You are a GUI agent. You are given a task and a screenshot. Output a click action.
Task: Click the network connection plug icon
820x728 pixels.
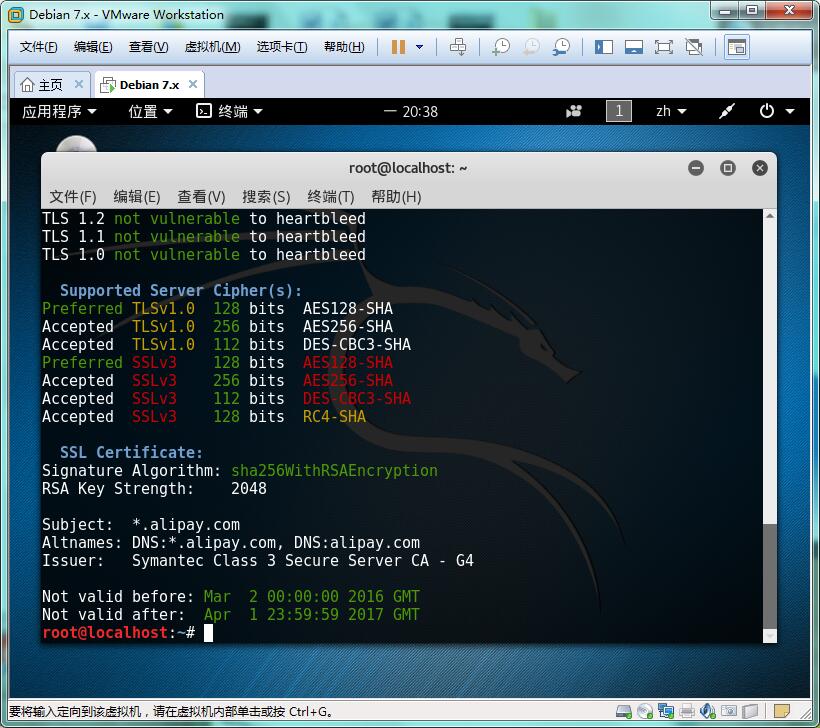(726, 111)
